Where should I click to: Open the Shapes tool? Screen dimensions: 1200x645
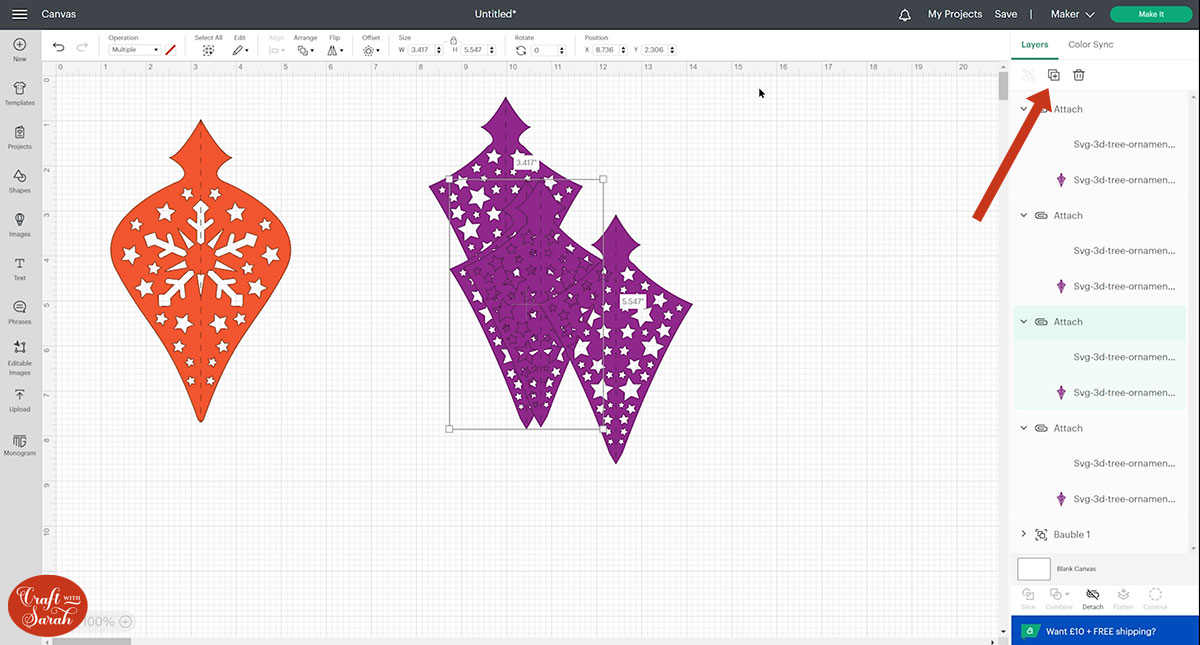[x=19, y=179]
